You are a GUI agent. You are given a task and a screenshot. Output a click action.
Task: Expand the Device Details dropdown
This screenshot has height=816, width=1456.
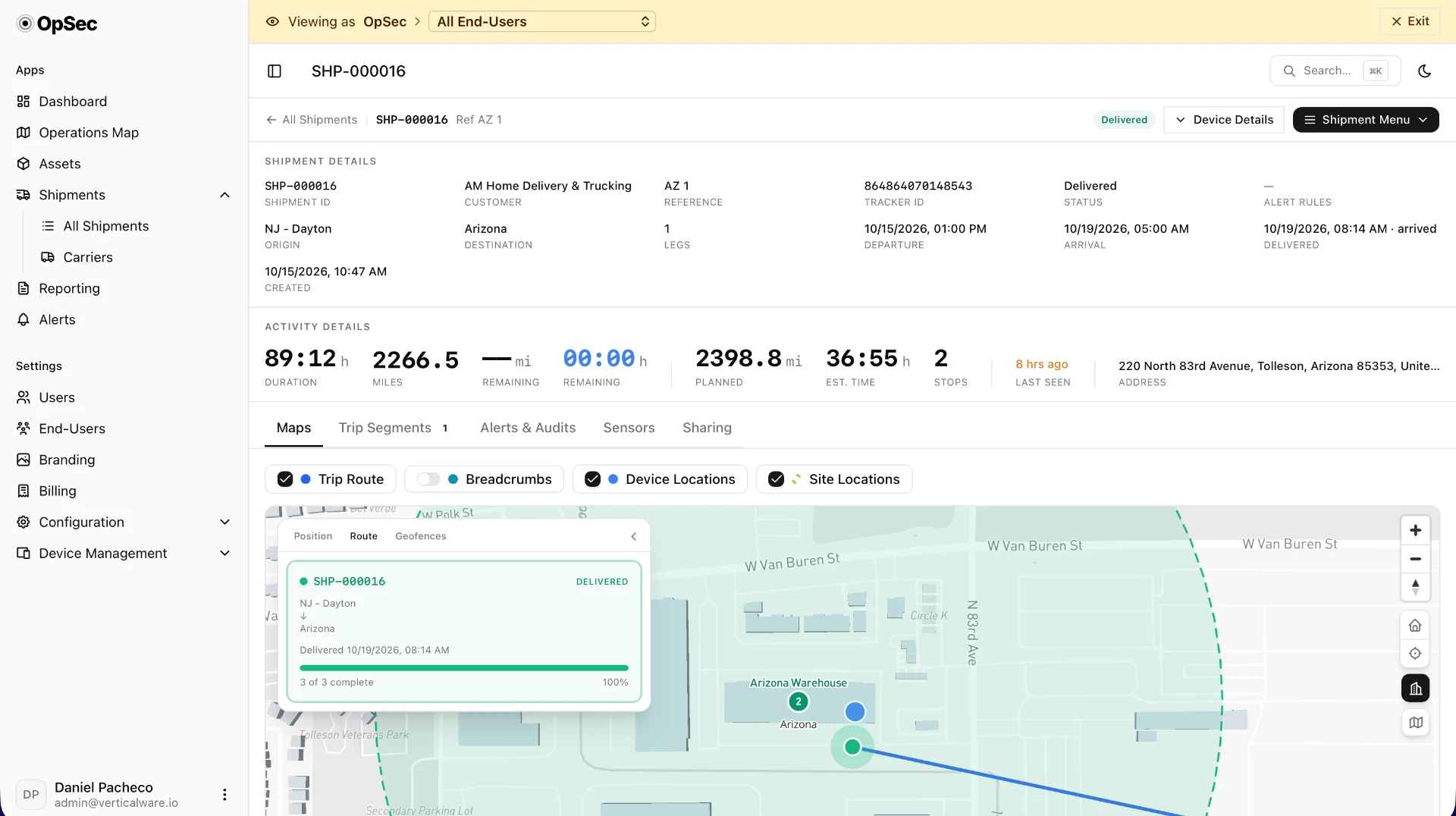1223,120
